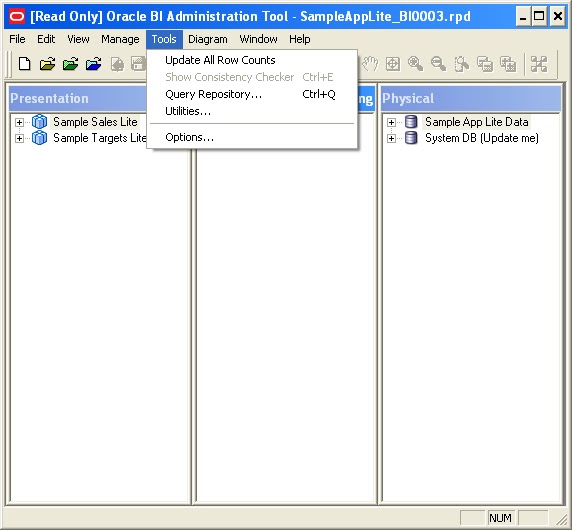Choose Options from Tools menu

[x=252, y=137]
